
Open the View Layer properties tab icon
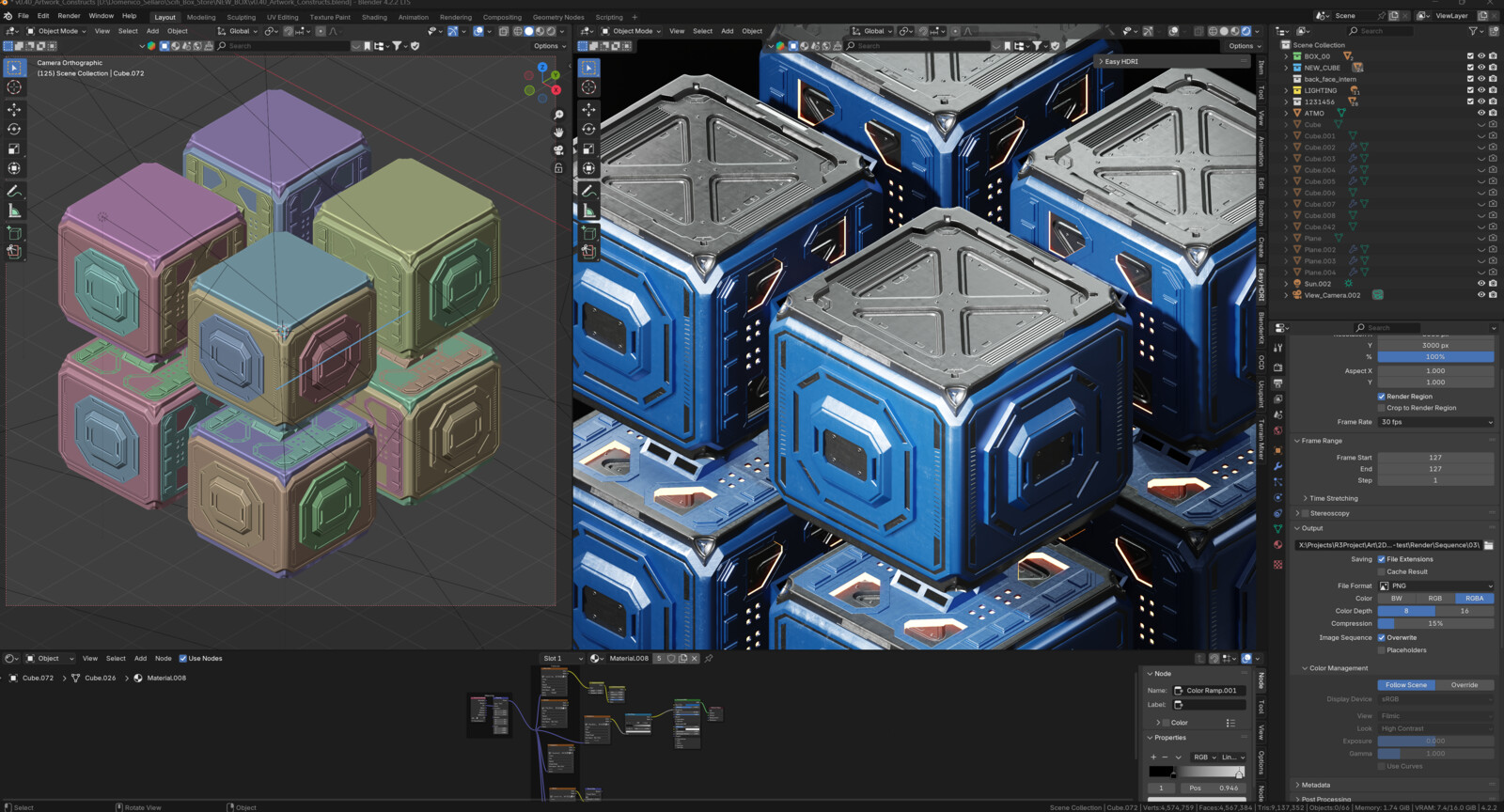tap(1278, 399)
